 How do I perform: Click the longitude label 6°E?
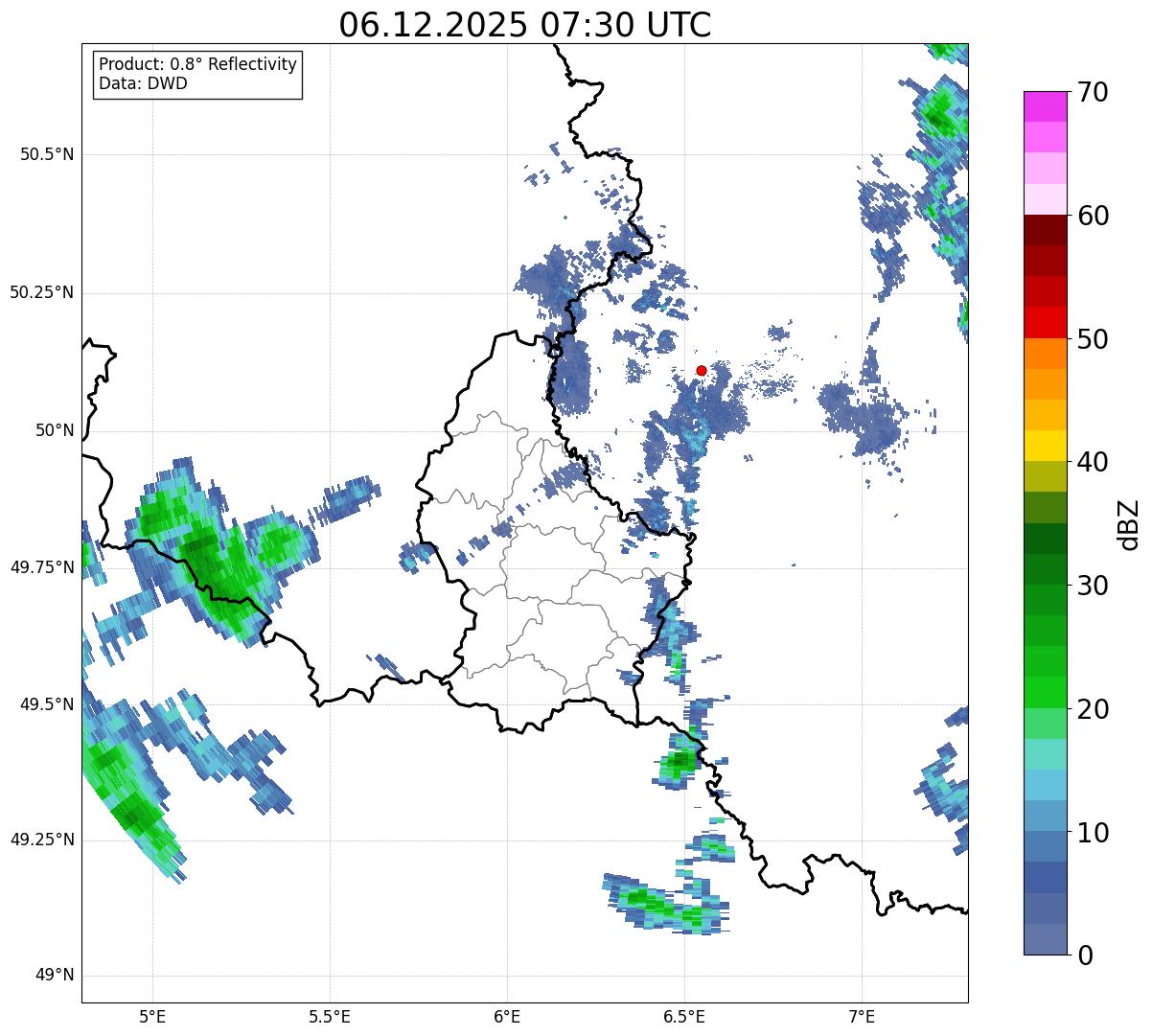[x=507, y=1016]
